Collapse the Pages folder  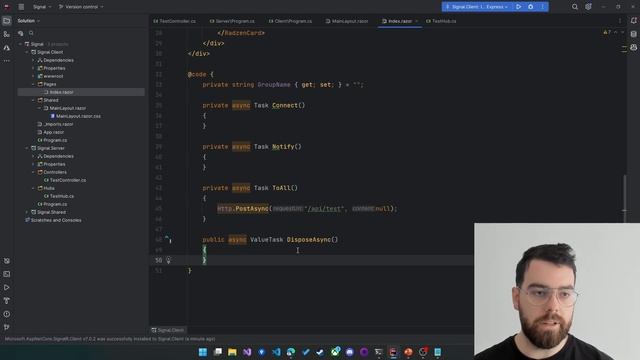click(33, 84)
